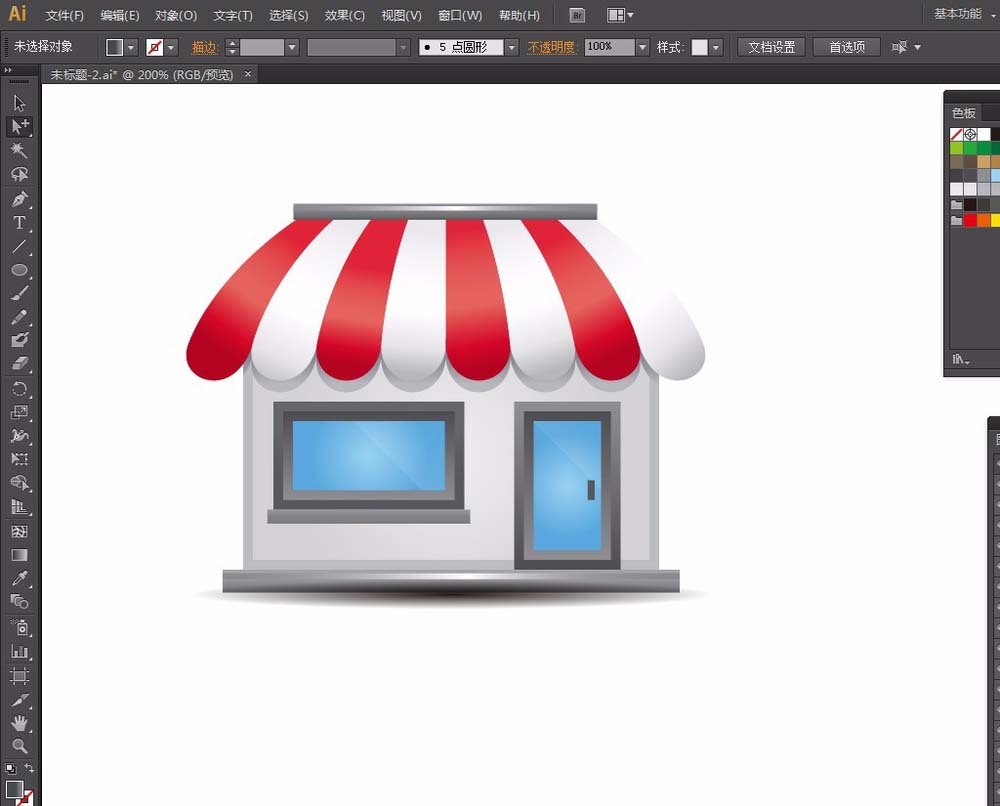The image size is (1000, 806).
Task: Open the 视图(V) menu
Action: point(401,15)
